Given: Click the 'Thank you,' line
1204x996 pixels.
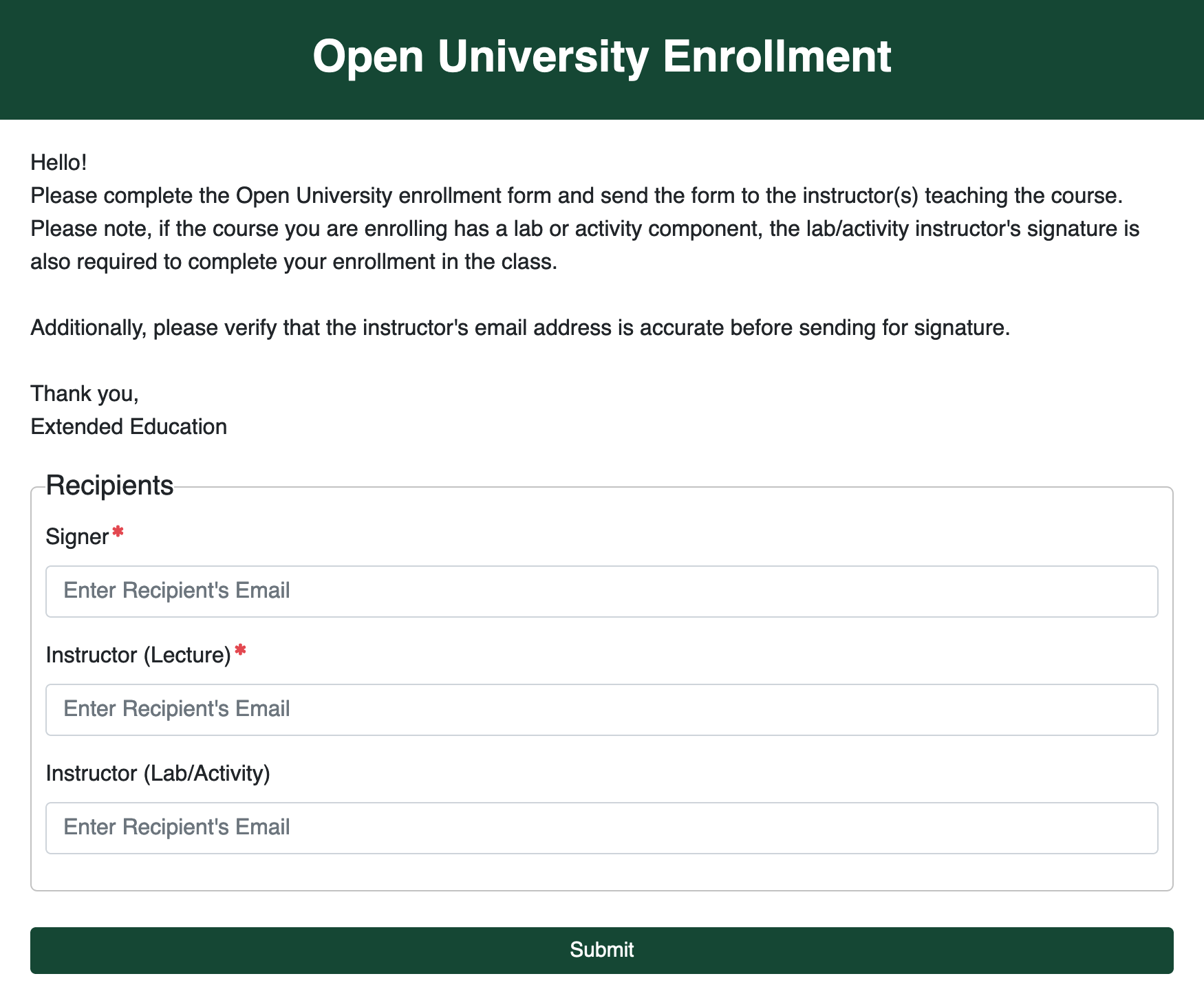Looking at the screenshot, I should tap(85, 393).
